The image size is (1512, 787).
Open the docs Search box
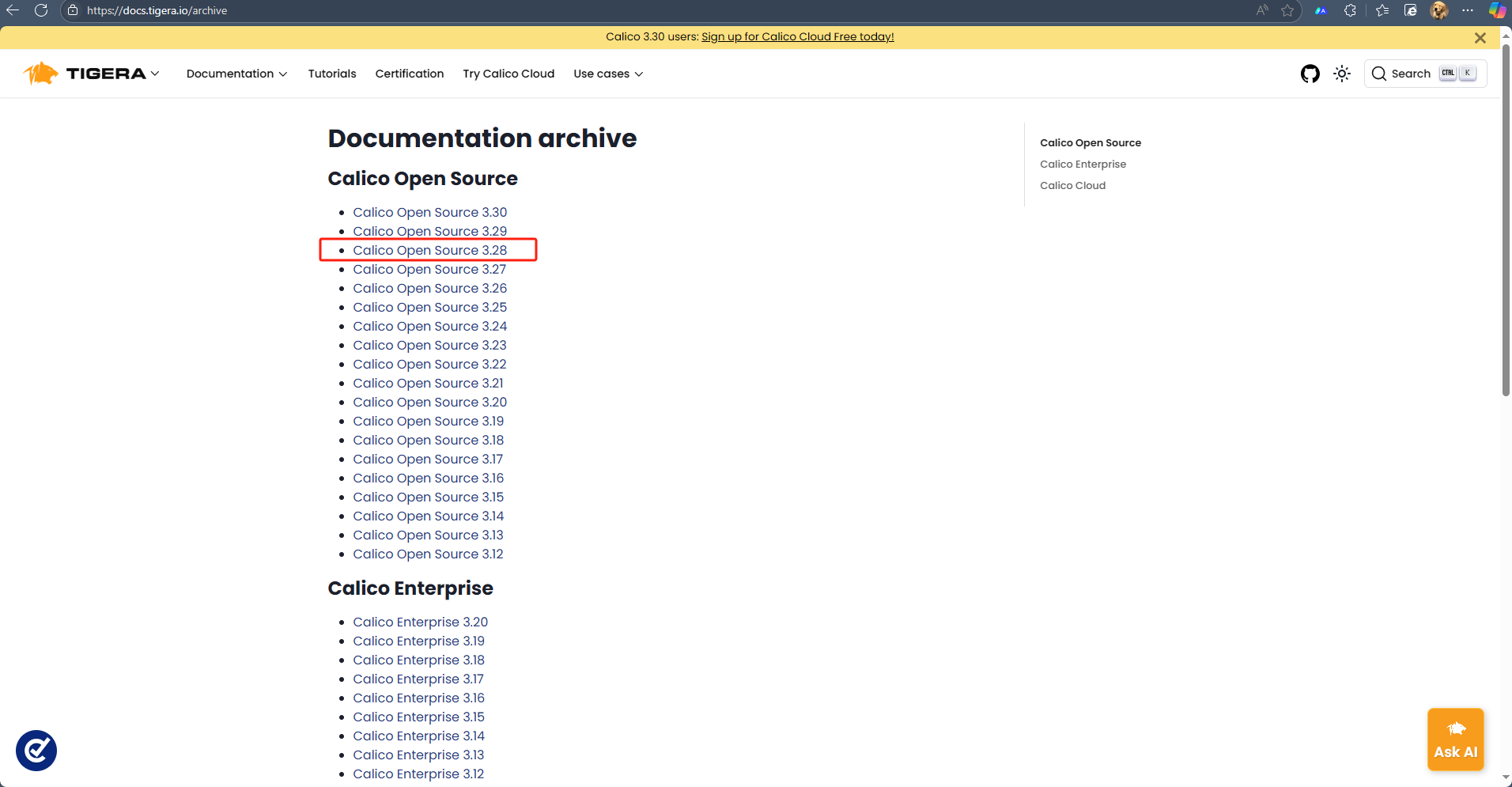(x=1425, y=74)
